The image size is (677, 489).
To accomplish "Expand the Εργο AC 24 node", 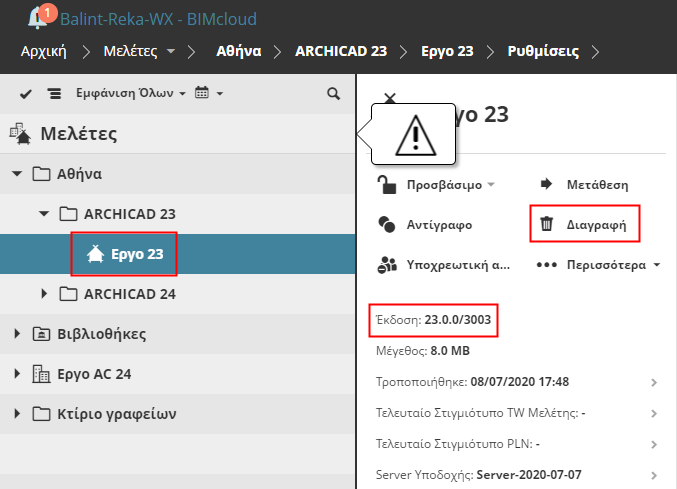I will tap(17, 374).
